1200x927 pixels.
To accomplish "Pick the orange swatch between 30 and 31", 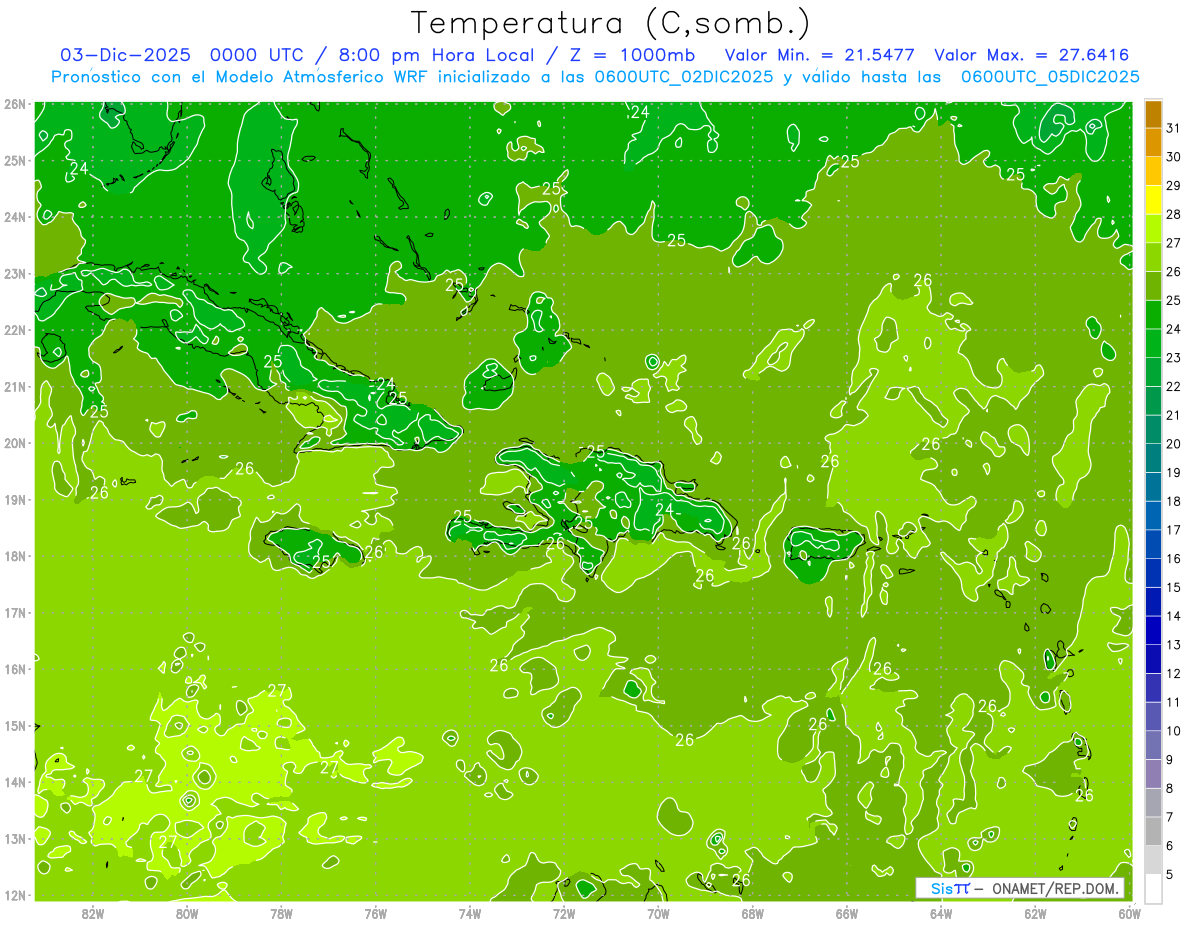I will tap(1153, 142).
